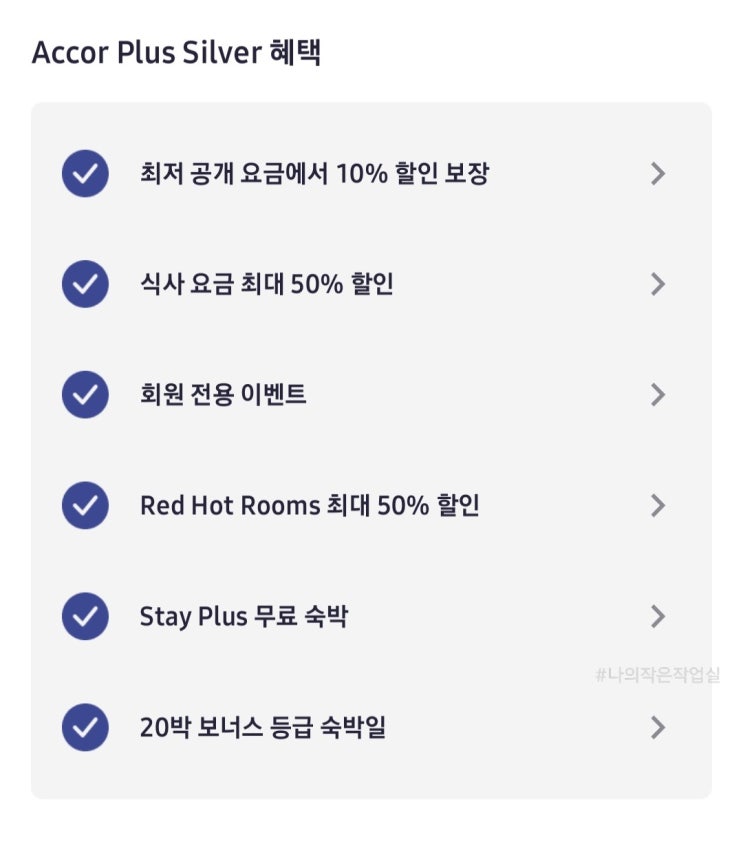Viewport: 743px width, 848px height.
Task: Open the chevron for 회원 전용 이벤트
Action: tap(657, 395)
